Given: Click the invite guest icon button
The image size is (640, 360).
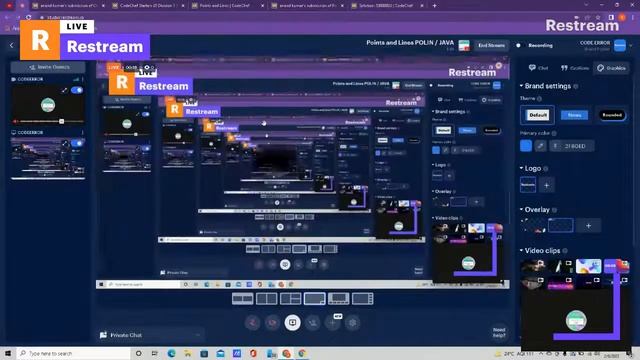Looking at the screenshot, I should pyautogui.click(x=313, y=323).
